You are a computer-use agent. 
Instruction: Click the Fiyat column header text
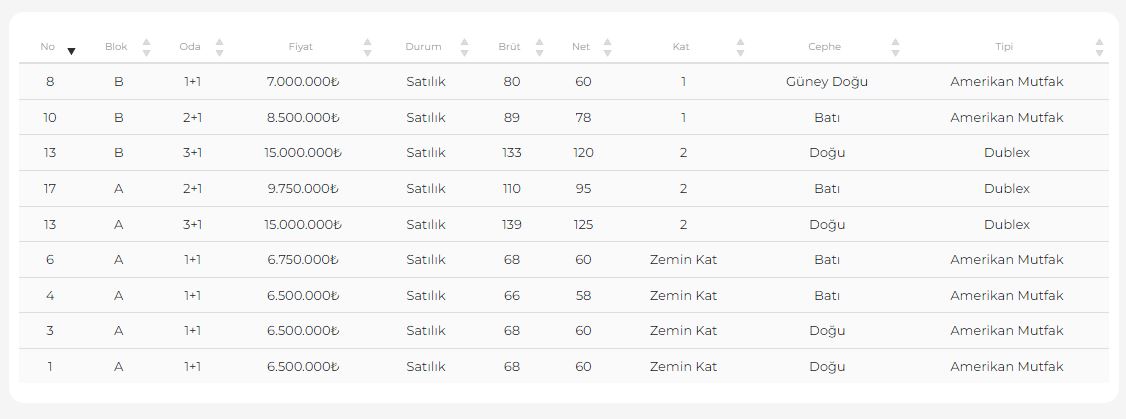pyautogui.click(x=300, y=47)
